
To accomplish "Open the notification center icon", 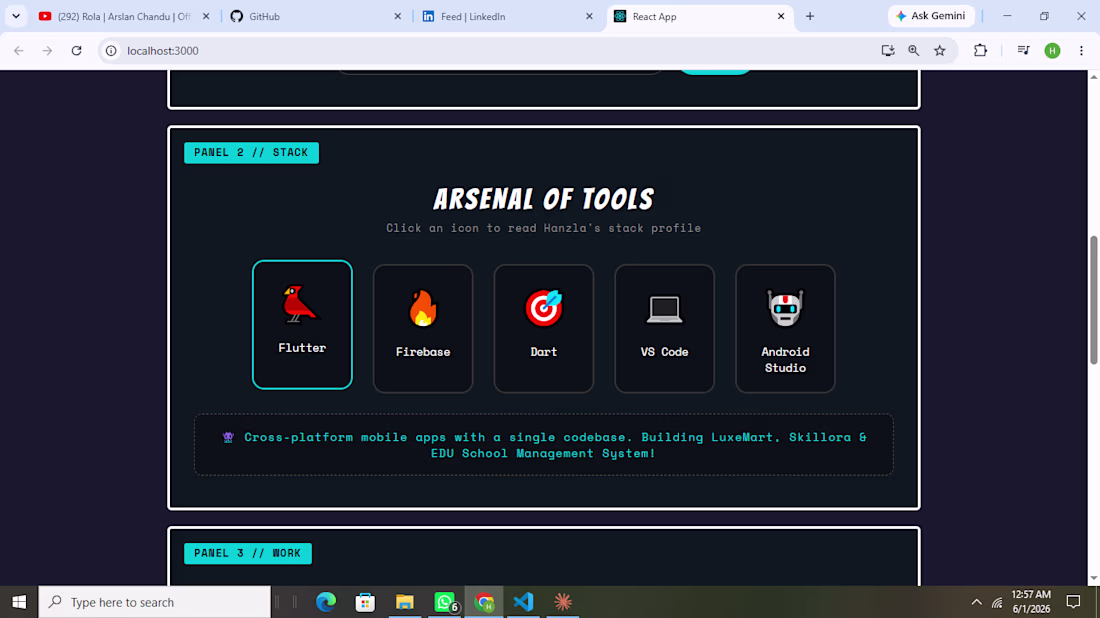I will click(1073, 602).
